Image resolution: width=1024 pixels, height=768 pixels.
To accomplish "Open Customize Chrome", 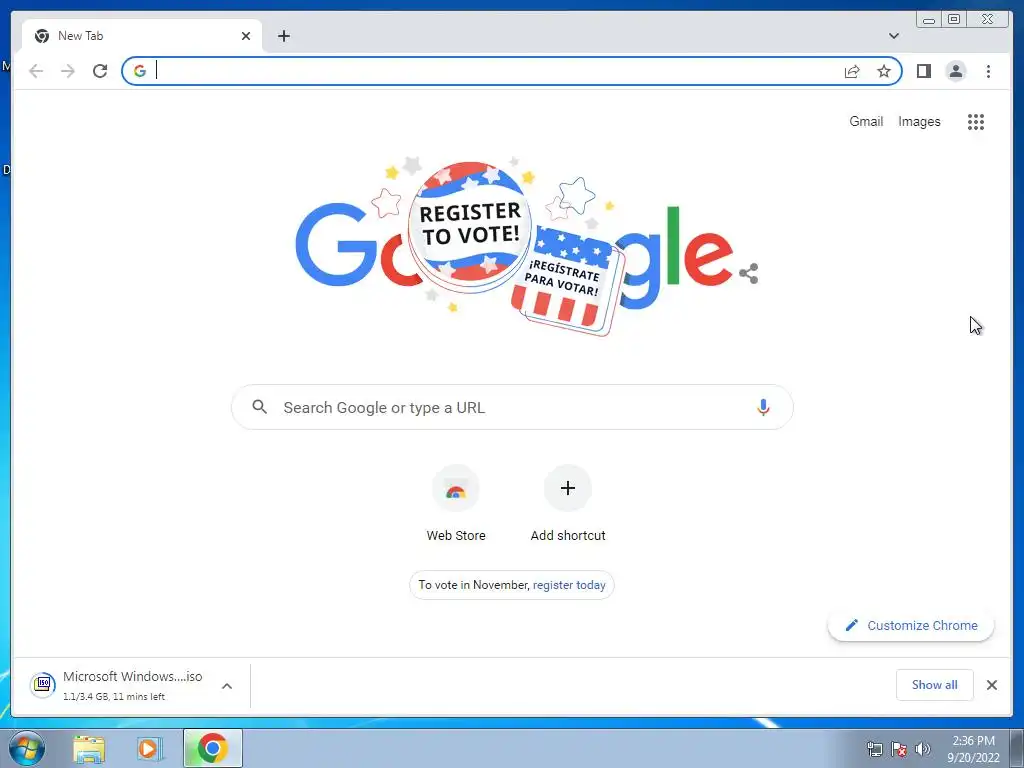I will point(911,626).
